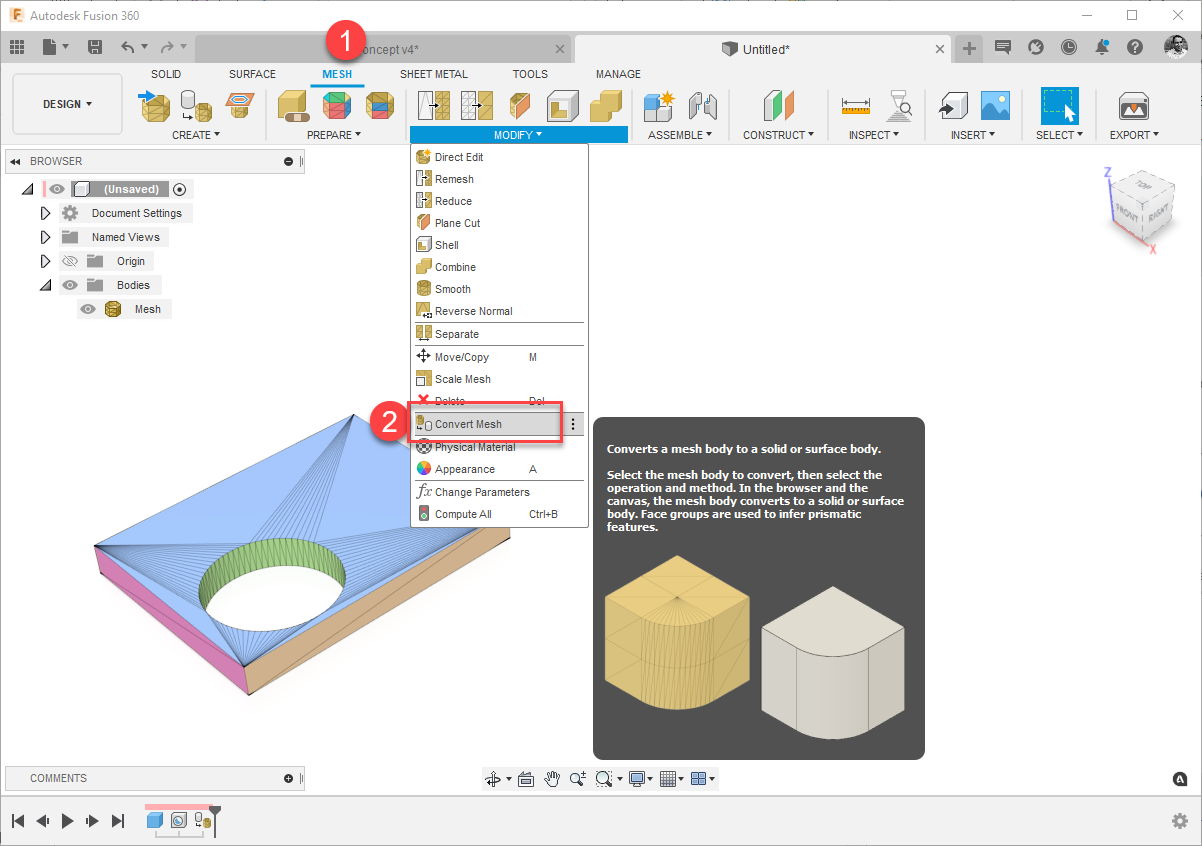The image size is (1202, 846).
Task: Activate the Orbit tool at the bottom
Action: pos(493,778)
